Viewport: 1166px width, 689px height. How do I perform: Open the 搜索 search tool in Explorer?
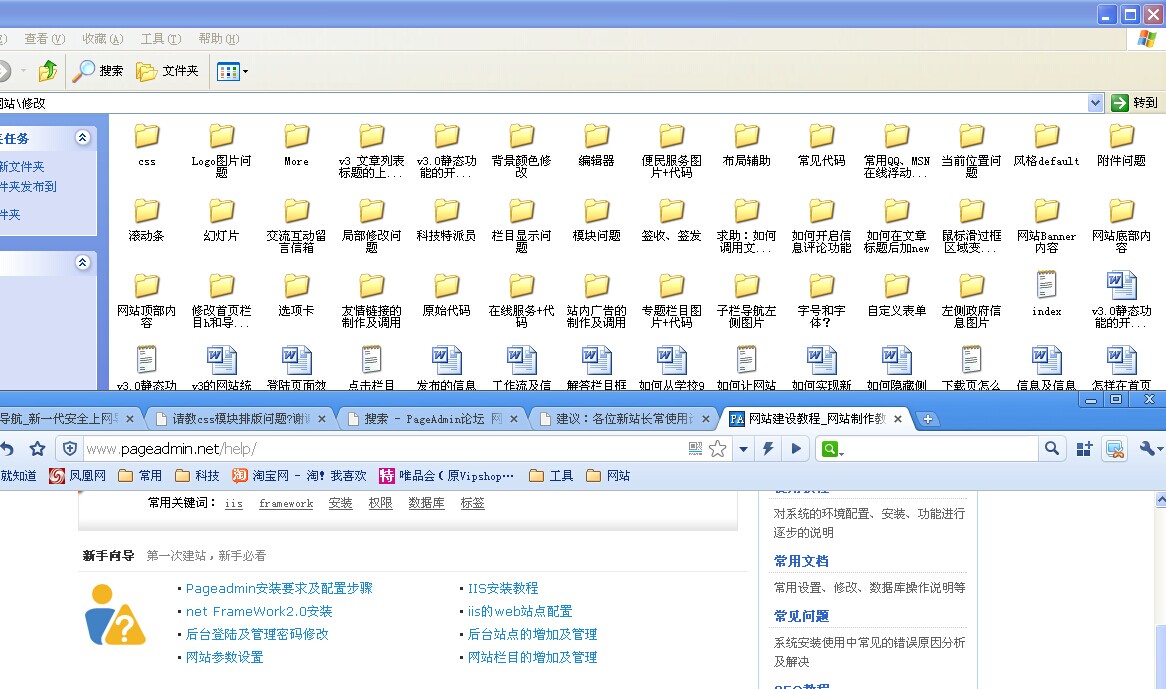(98, 71)
